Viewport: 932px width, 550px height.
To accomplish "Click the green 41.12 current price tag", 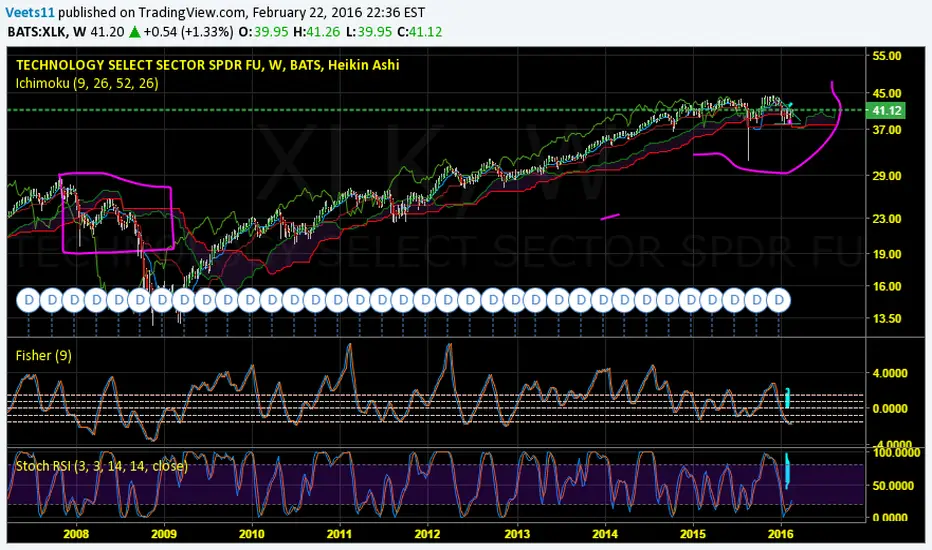I will tap(886, 111).
